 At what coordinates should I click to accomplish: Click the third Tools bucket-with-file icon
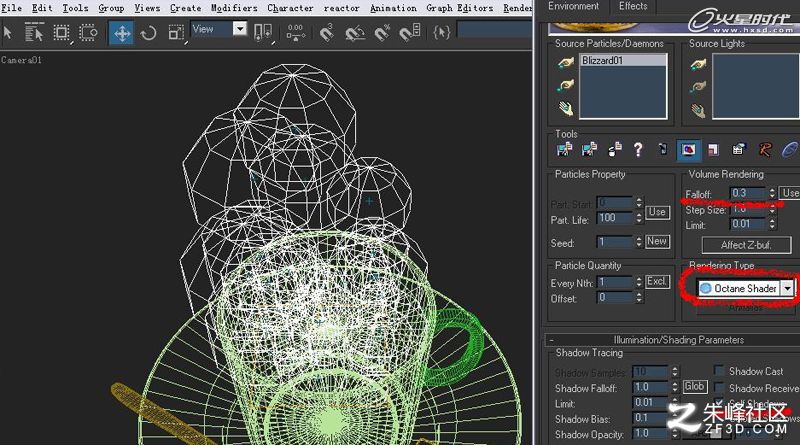[614, 150]
